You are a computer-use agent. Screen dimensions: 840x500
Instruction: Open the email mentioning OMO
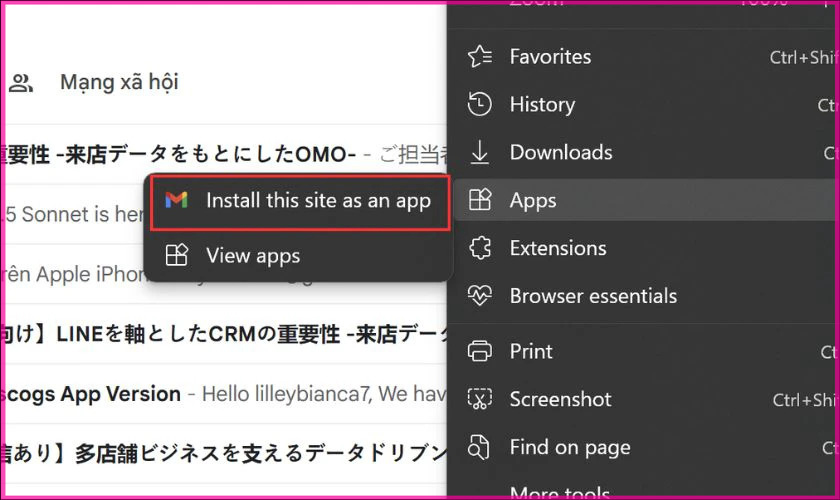point(225,154)
